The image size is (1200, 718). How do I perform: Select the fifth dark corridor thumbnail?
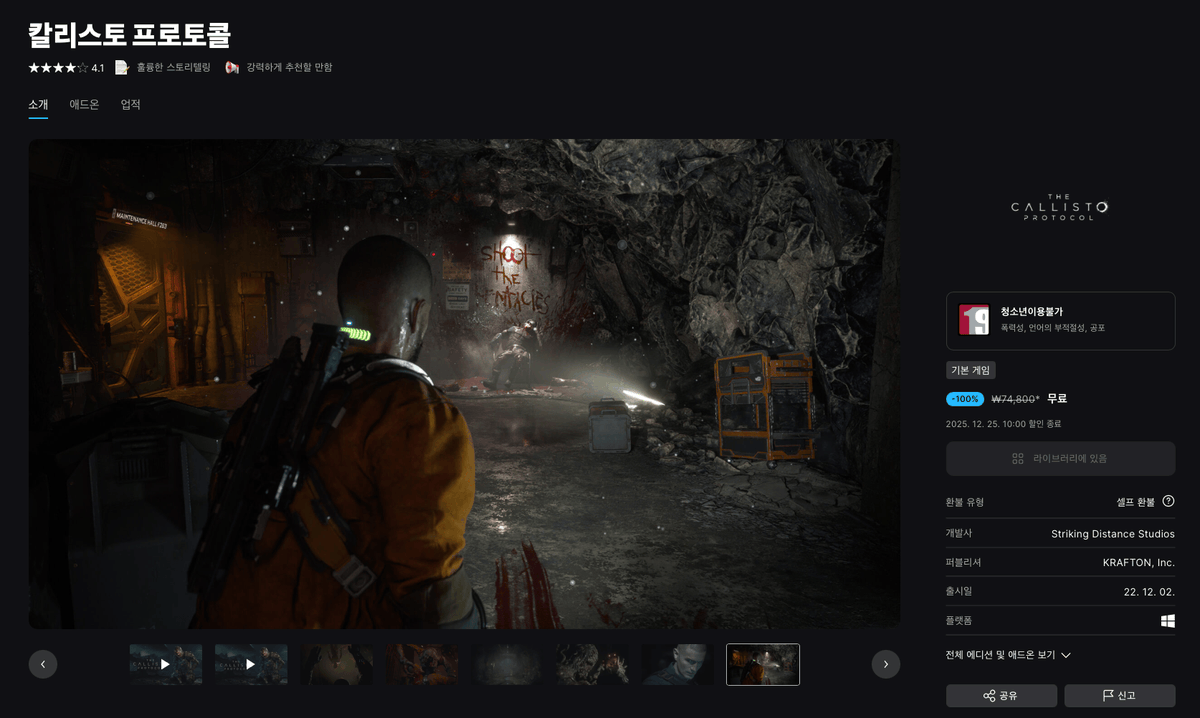coord(507,664)
